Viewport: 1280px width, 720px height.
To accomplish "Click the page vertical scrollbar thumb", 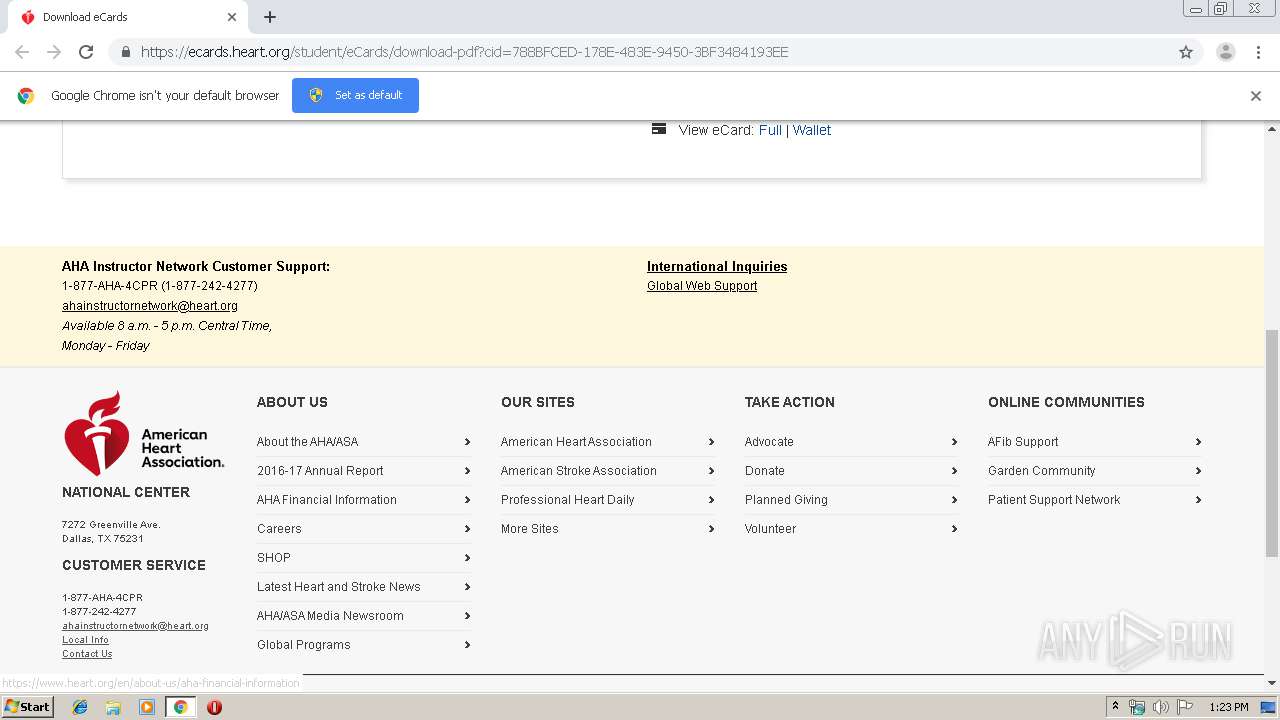I will [1272, 443].
